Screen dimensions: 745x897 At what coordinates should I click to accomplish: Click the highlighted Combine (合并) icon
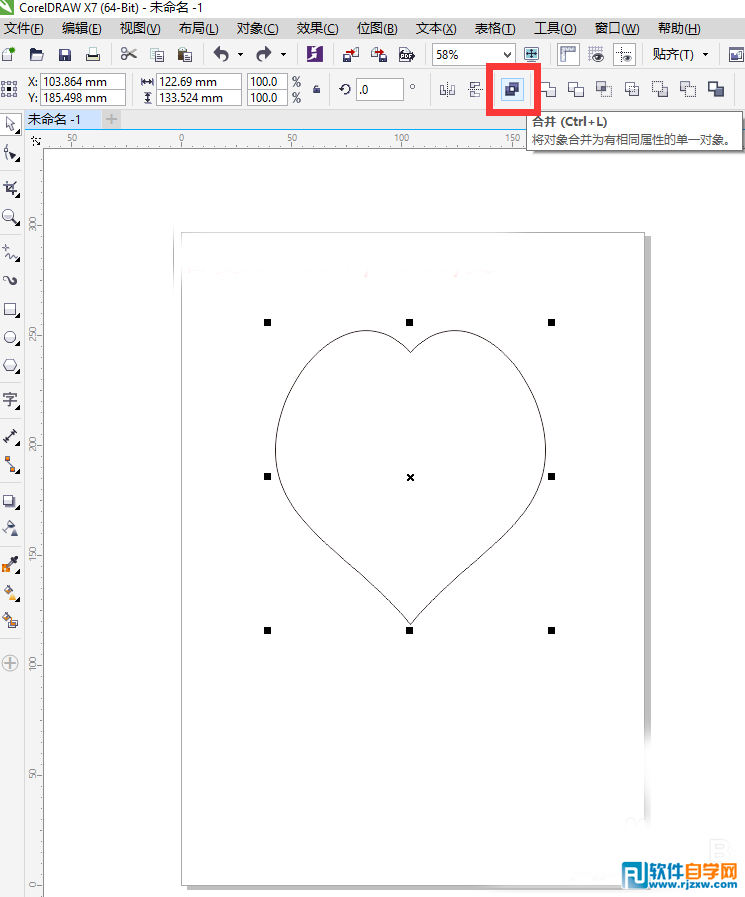coord(512,90)
